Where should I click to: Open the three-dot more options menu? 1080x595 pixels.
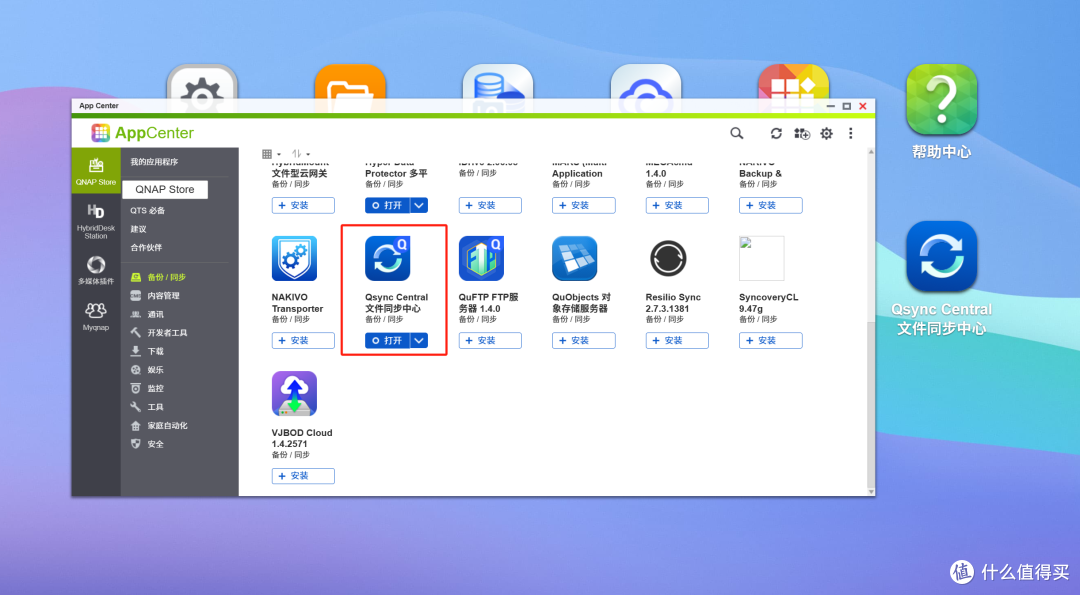(851, 133)
